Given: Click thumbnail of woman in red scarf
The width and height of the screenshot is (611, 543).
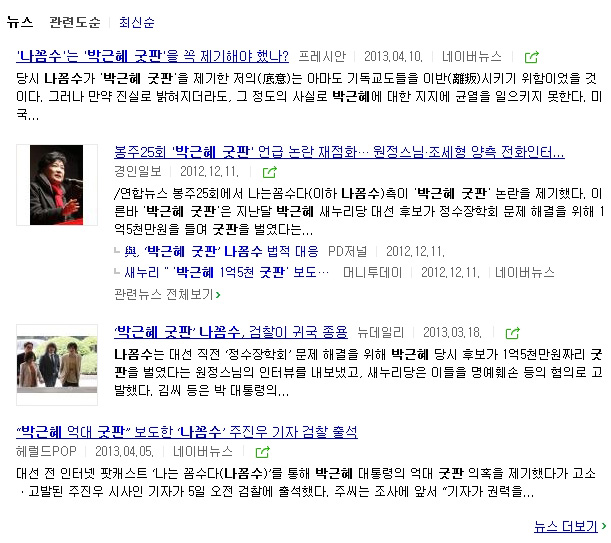Looking at the screenshot, I should click(x=57, y=185).
